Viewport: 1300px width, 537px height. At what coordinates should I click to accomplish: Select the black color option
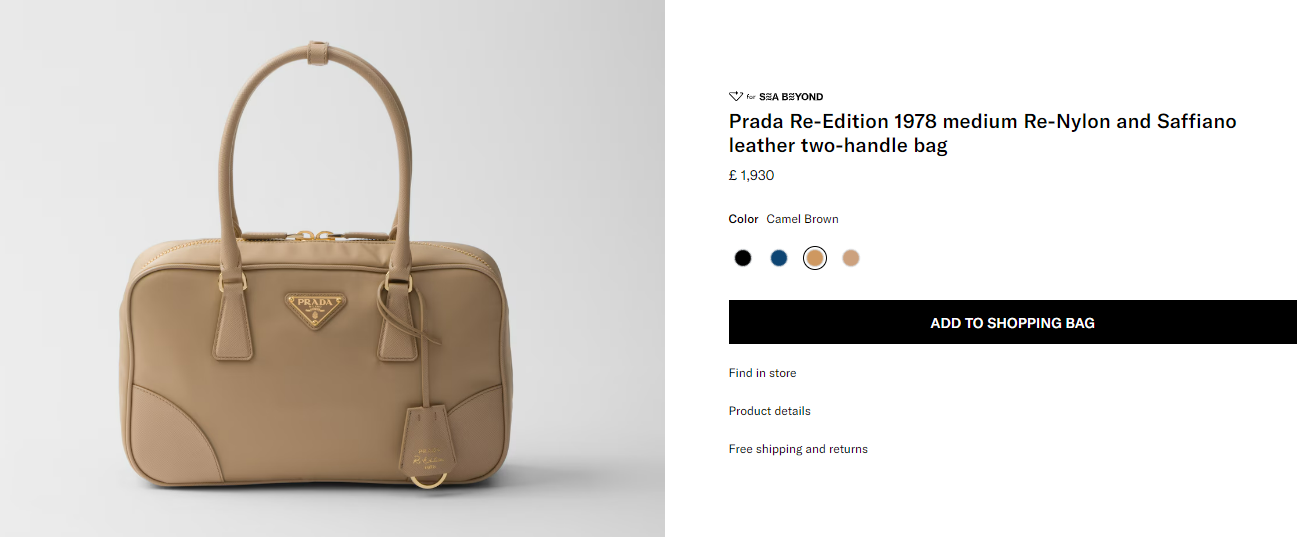(x=742, y=258)
